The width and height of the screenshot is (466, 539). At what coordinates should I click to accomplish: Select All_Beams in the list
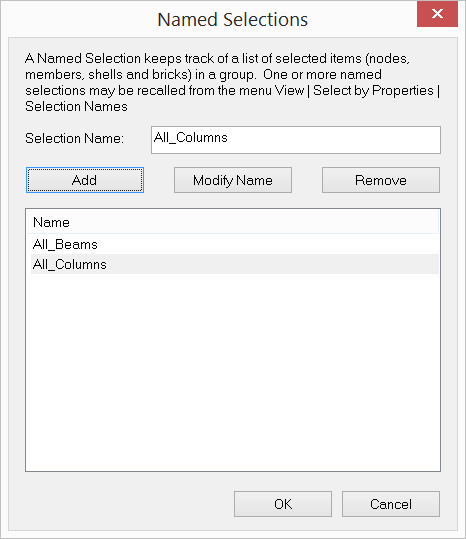[65, 244]
